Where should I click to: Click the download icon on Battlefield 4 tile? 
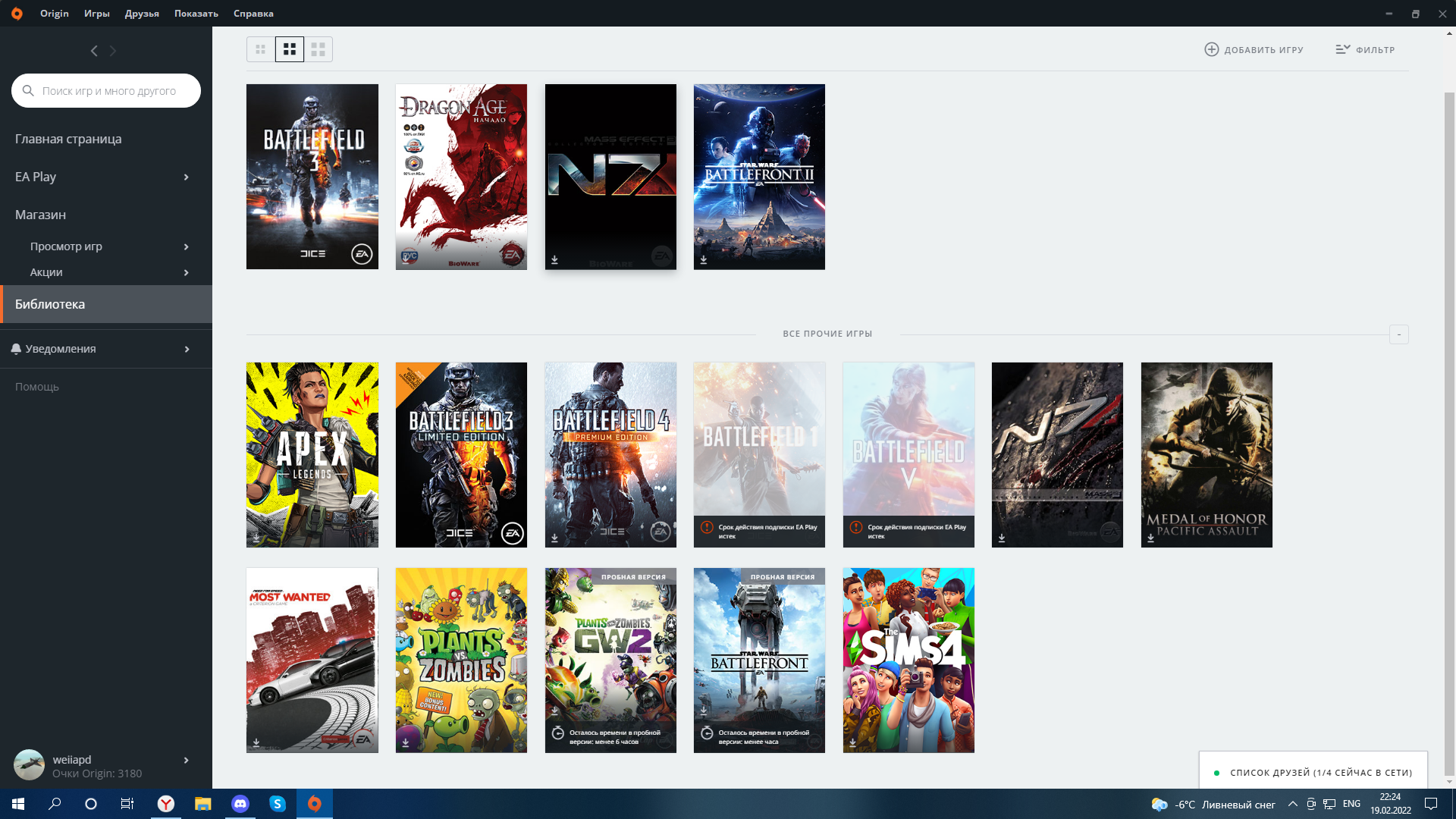pos(554,538)
